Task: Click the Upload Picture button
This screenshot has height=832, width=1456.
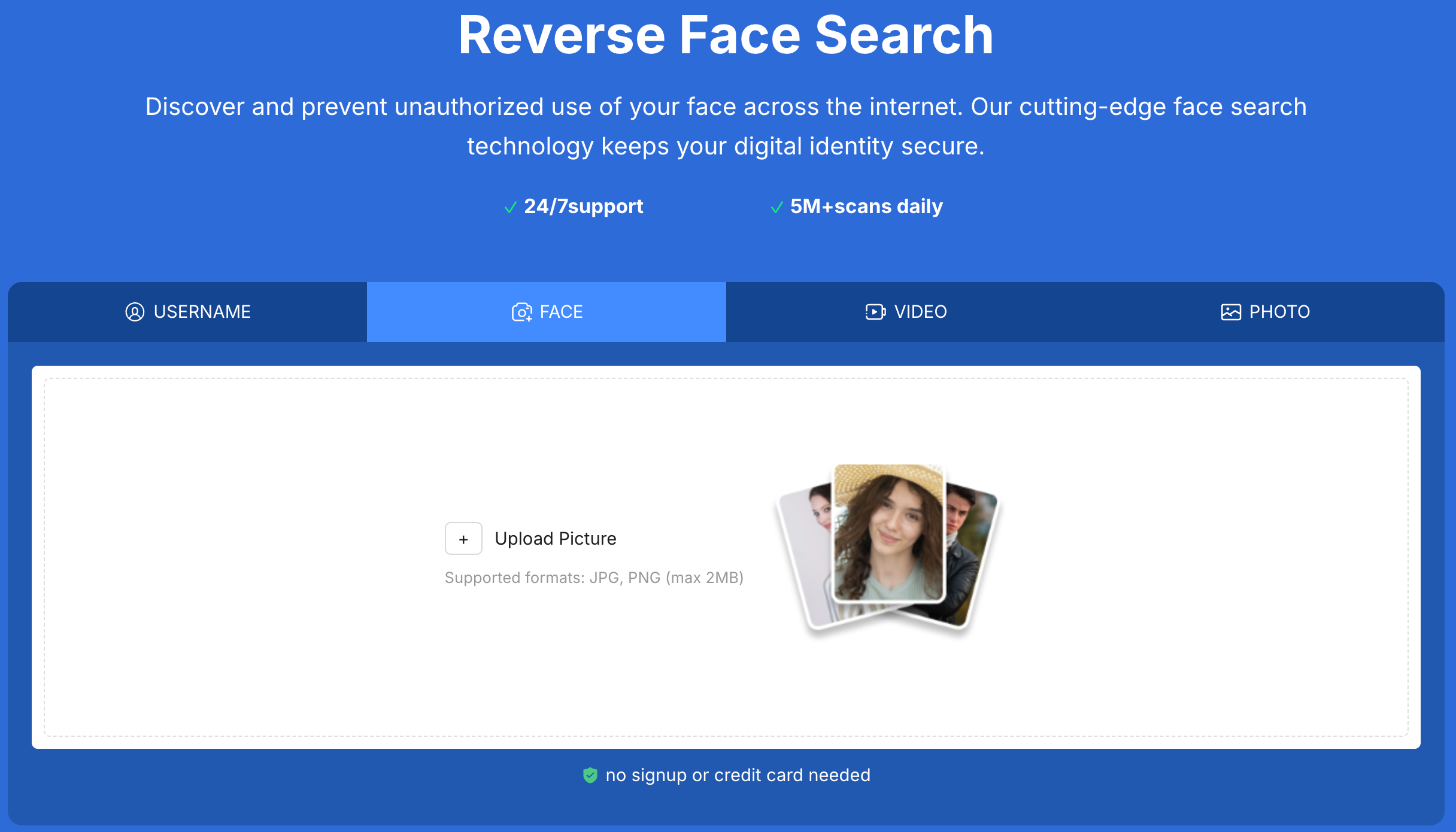Action: [555, 538]
